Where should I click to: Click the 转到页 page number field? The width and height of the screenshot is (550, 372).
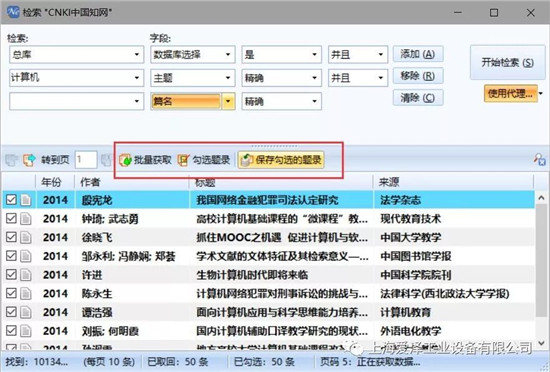click(x=86, y=160)
